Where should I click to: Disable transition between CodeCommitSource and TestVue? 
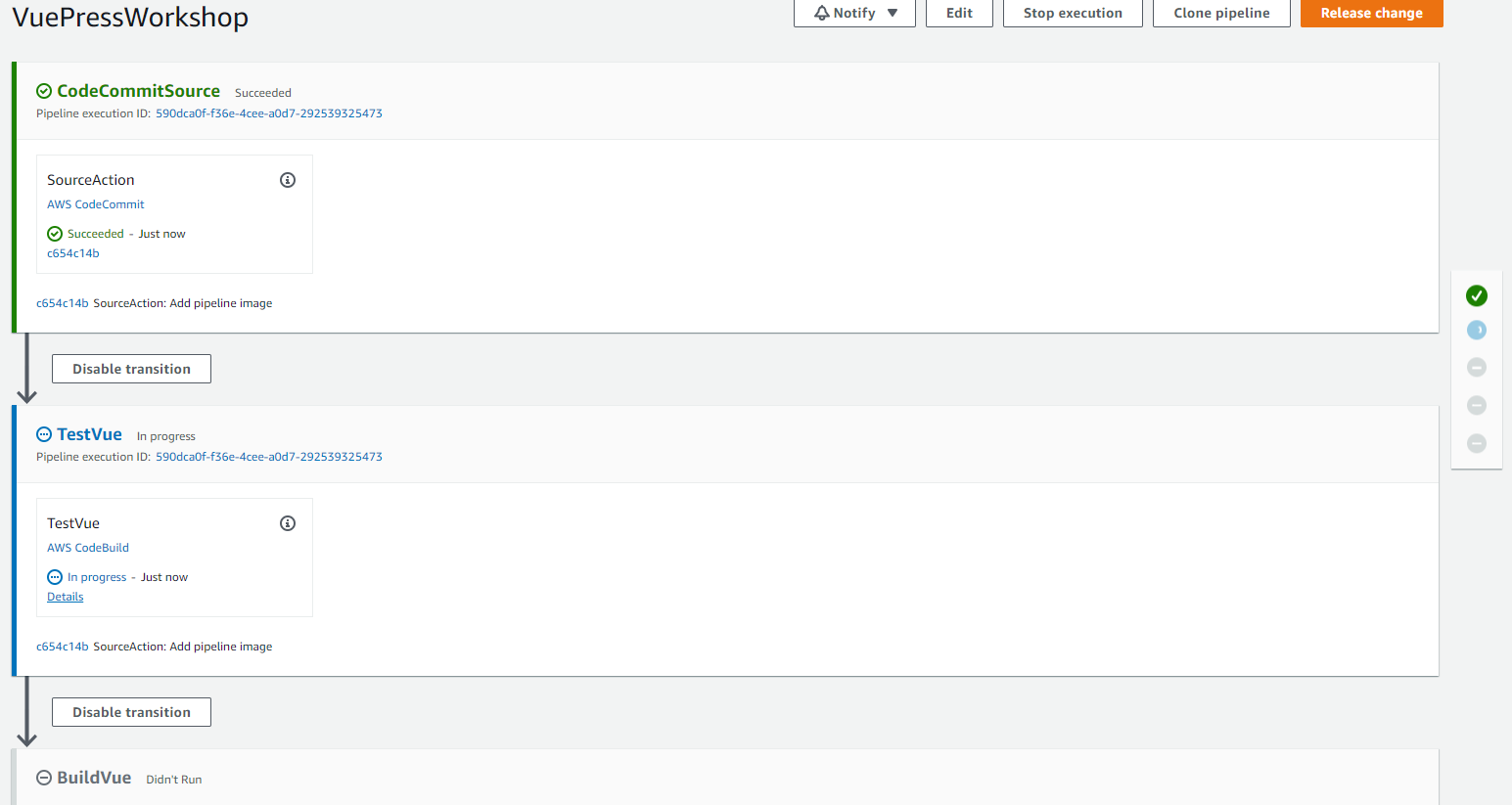[x=131, y=369]
